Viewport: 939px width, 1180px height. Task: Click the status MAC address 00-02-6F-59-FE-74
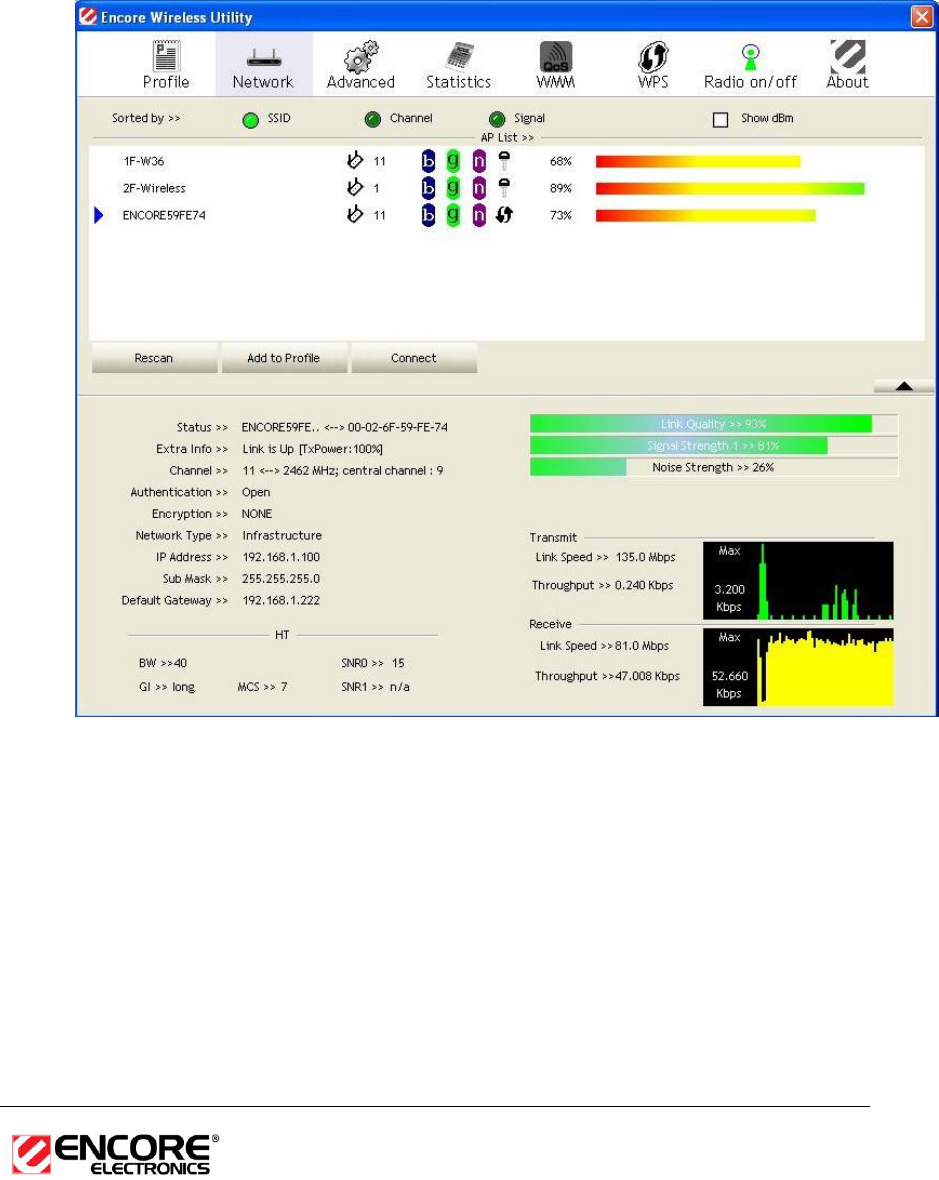pyautogui.click(x=397, y=427)
